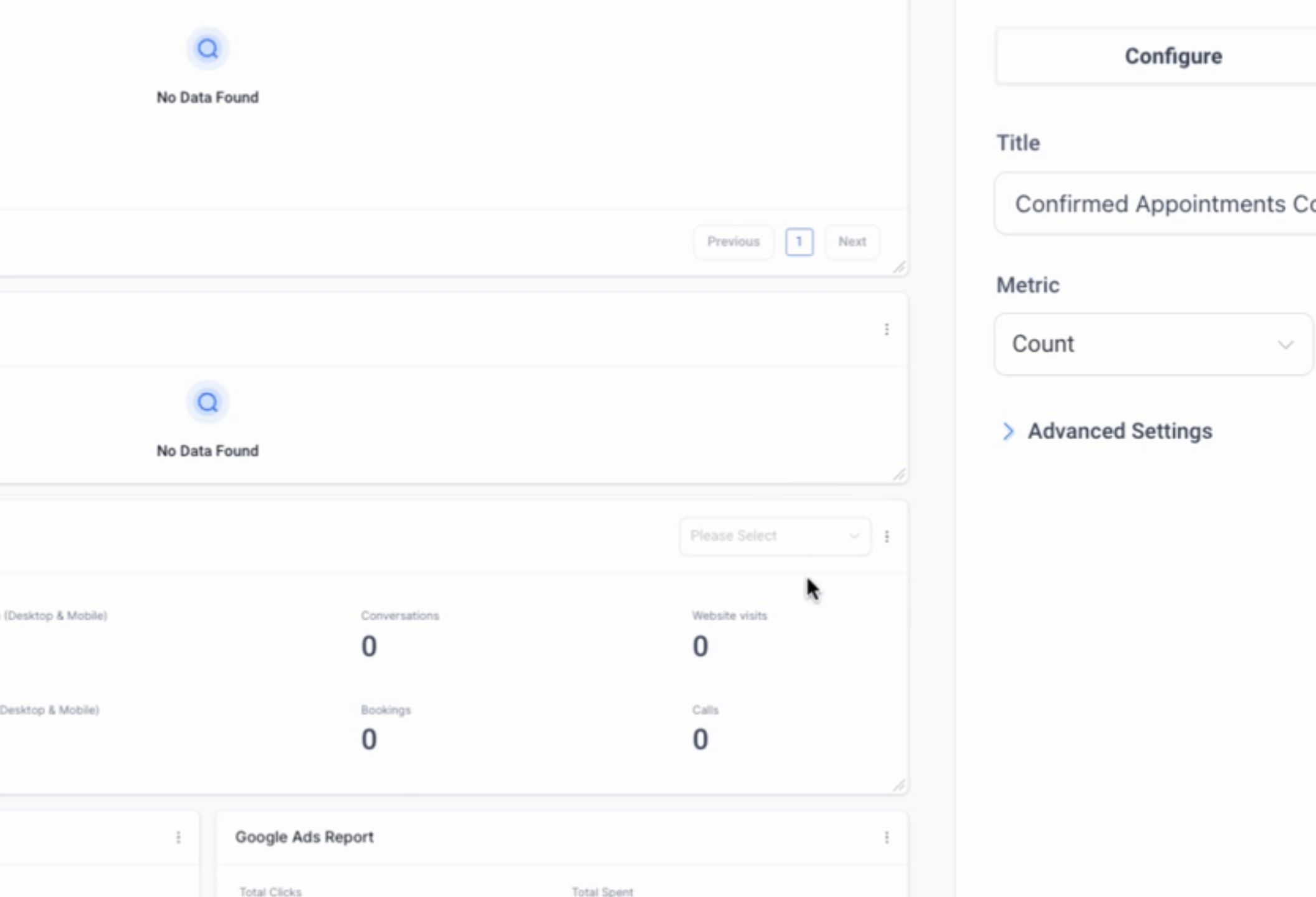Open three-dot menu left of Google Ads Report
The image size is (1316, 897).
click(178, 838)
